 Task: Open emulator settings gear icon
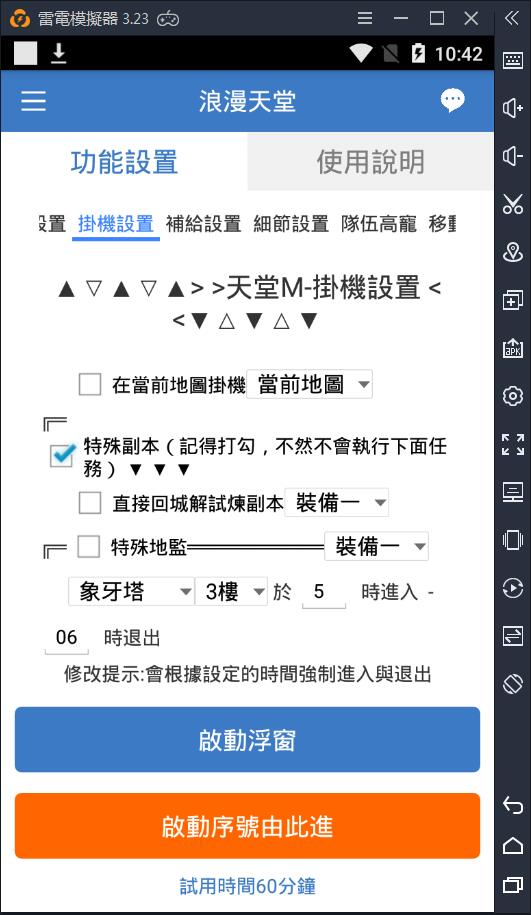[512, 396]
